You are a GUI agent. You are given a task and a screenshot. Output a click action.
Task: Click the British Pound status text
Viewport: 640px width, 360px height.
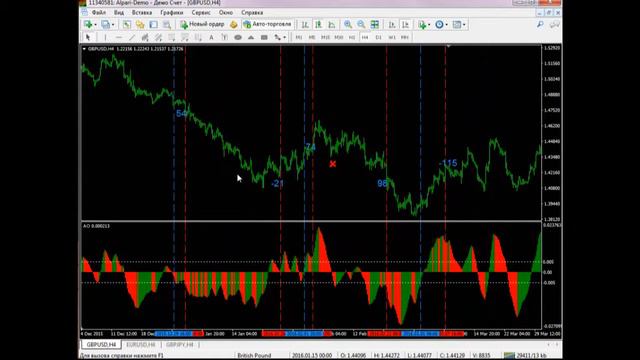pyautogui.click(x=254, y=356)
